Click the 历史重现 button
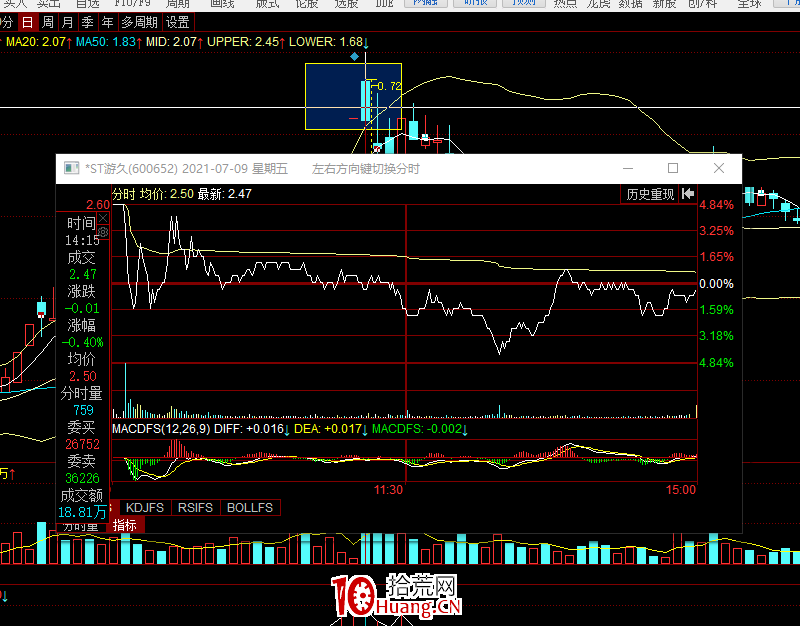Image resolution: width=800 pixels, height=626 pixels. tap(650, 194)
